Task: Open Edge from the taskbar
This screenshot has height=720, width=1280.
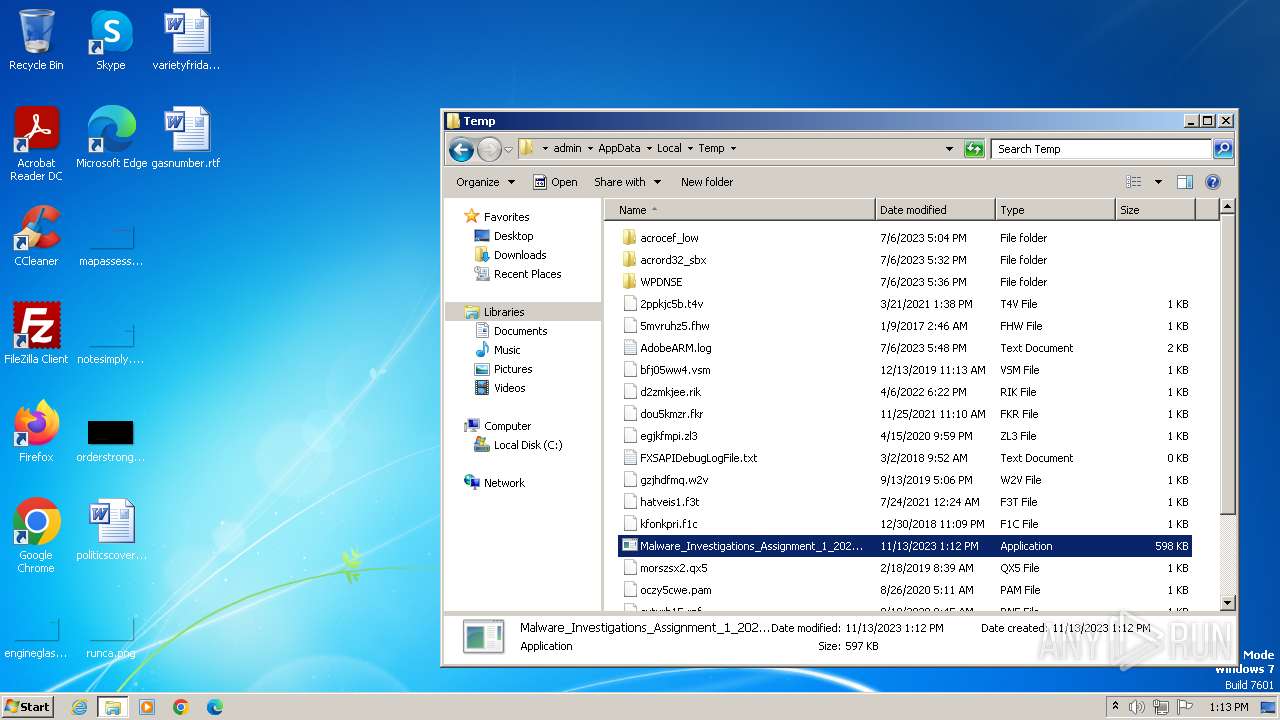Action: point(215,707)
